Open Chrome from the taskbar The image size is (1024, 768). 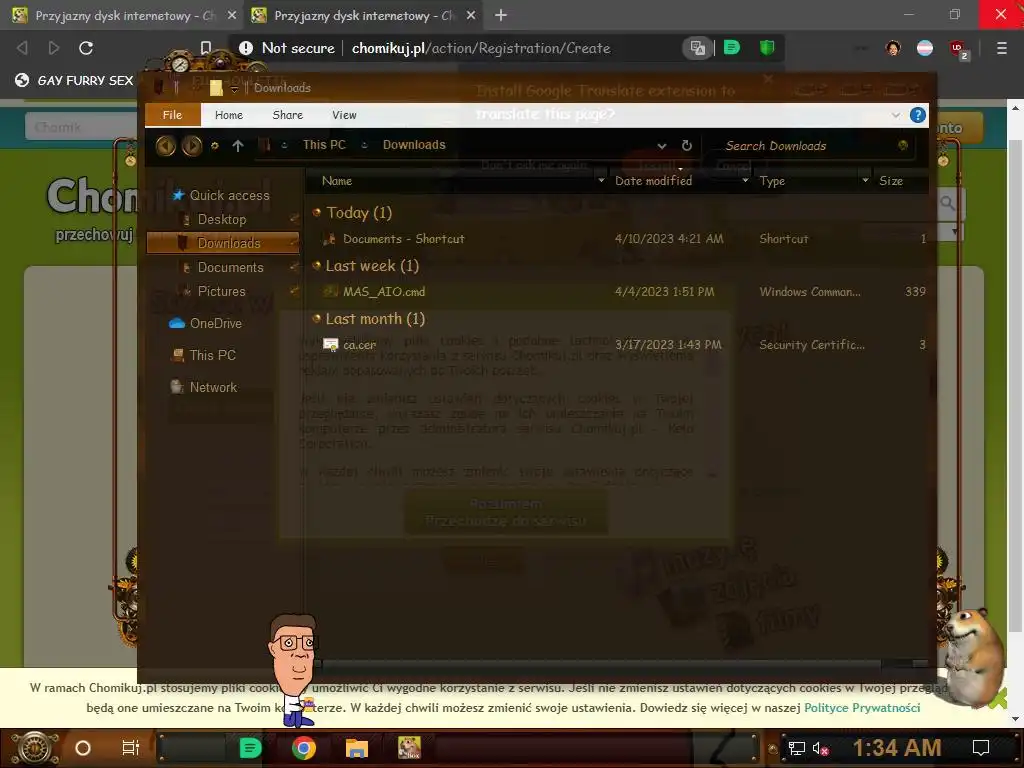tap(304, 748)
